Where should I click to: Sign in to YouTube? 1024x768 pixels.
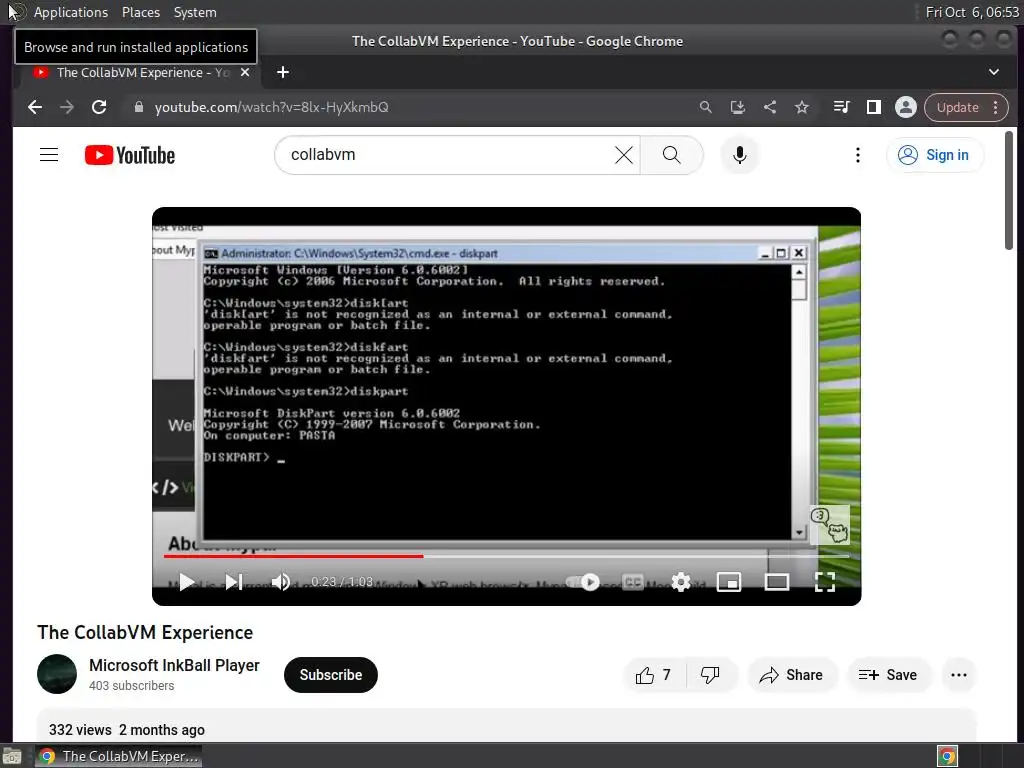(x=935, y=155)
